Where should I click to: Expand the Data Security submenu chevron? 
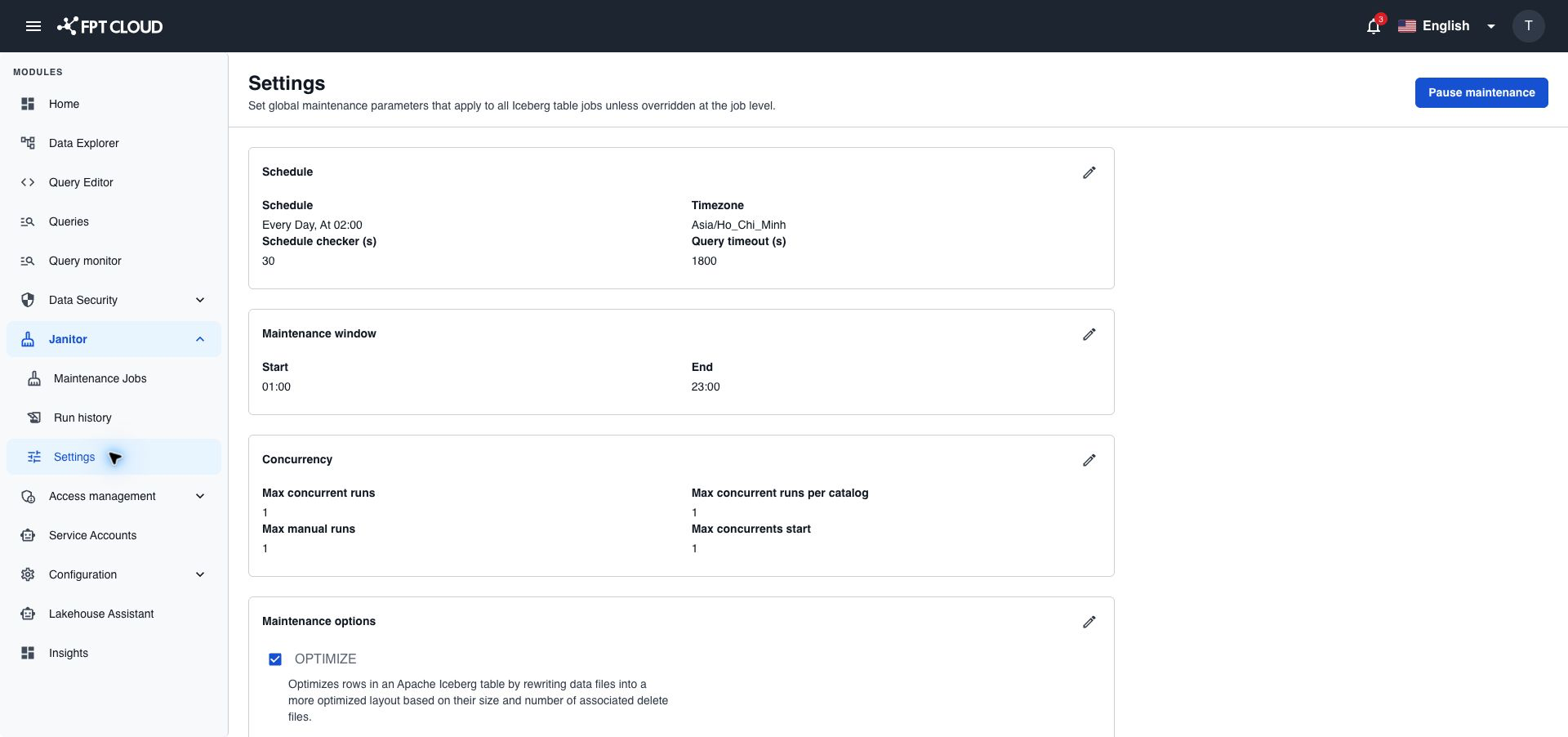point(200,300)
